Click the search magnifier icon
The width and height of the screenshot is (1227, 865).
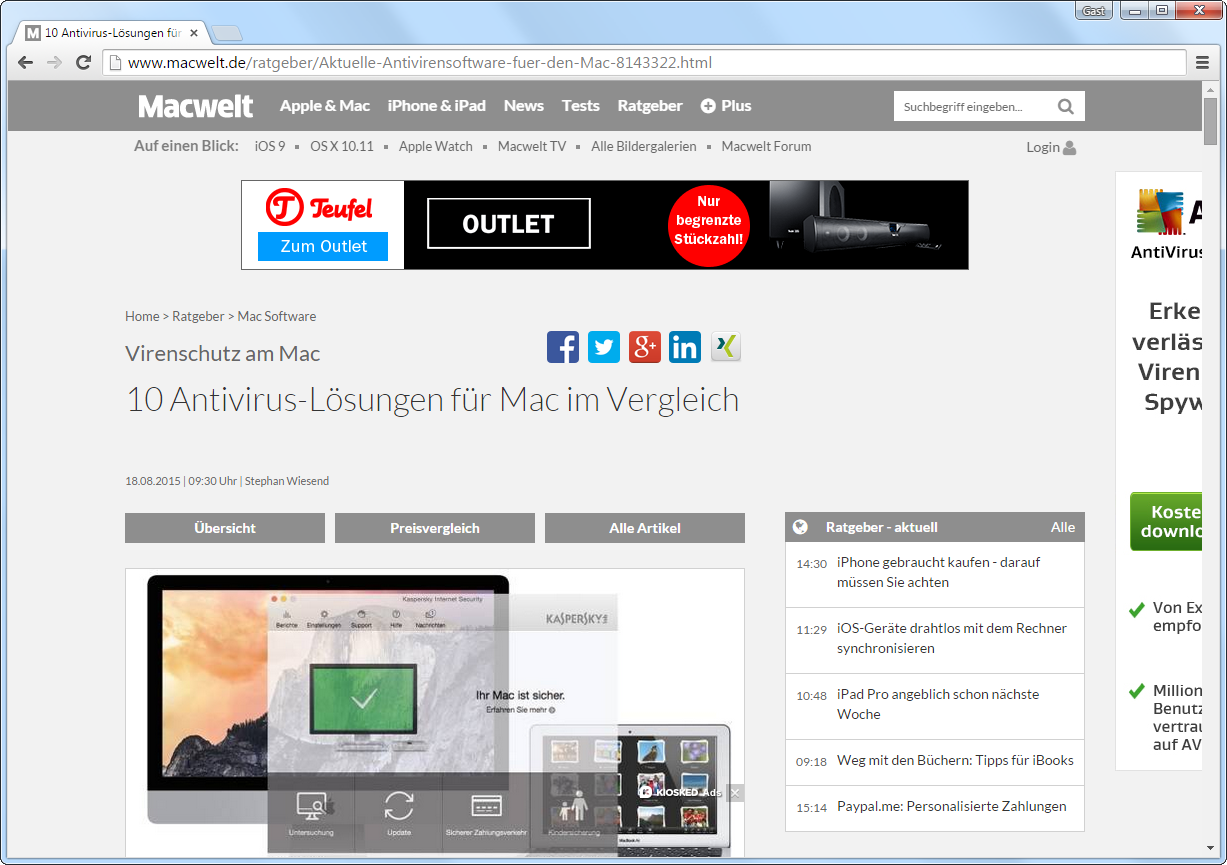[1066, 106]
